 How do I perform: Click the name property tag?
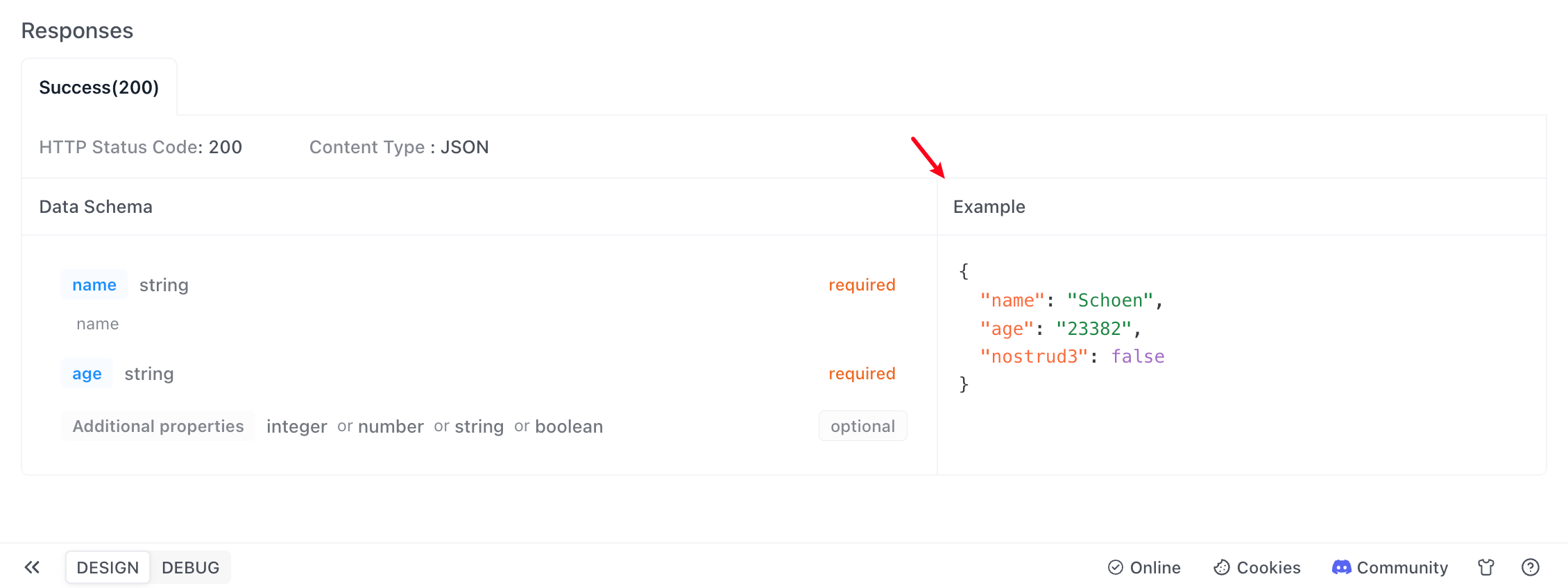[94, 285]
